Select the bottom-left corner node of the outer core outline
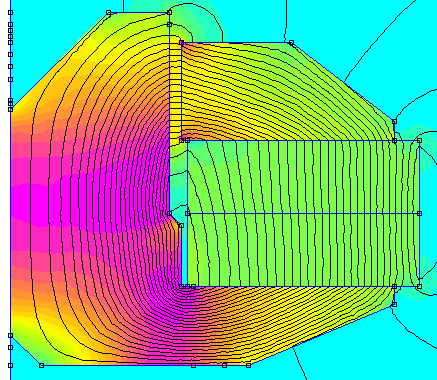 pos(41,366)
